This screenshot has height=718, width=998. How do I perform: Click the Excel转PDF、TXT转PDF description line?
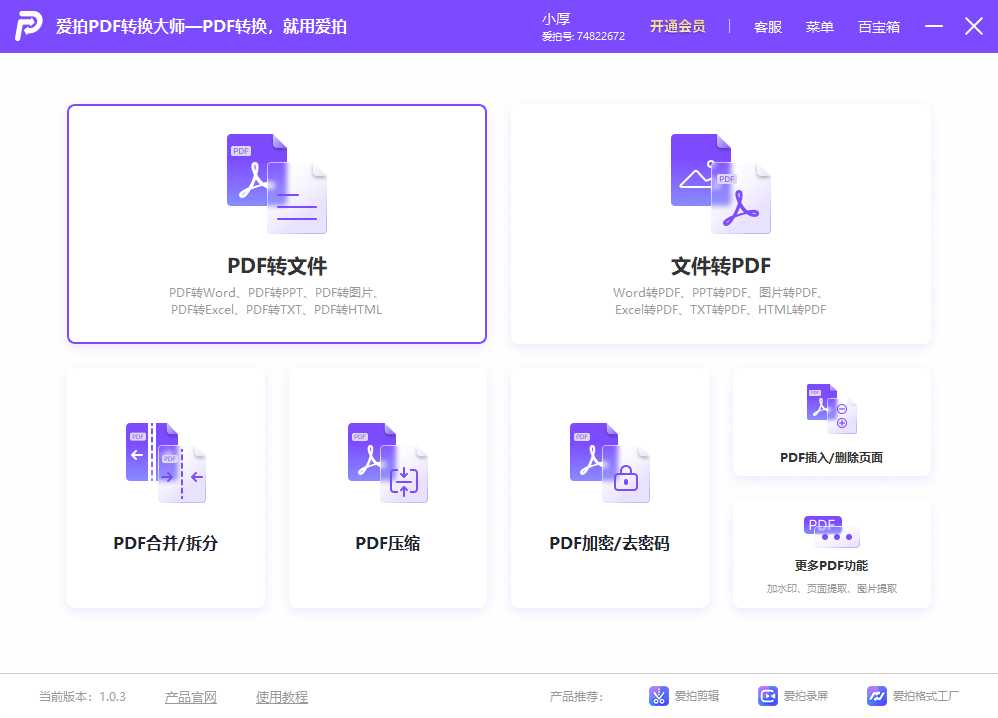click(720, 310)
